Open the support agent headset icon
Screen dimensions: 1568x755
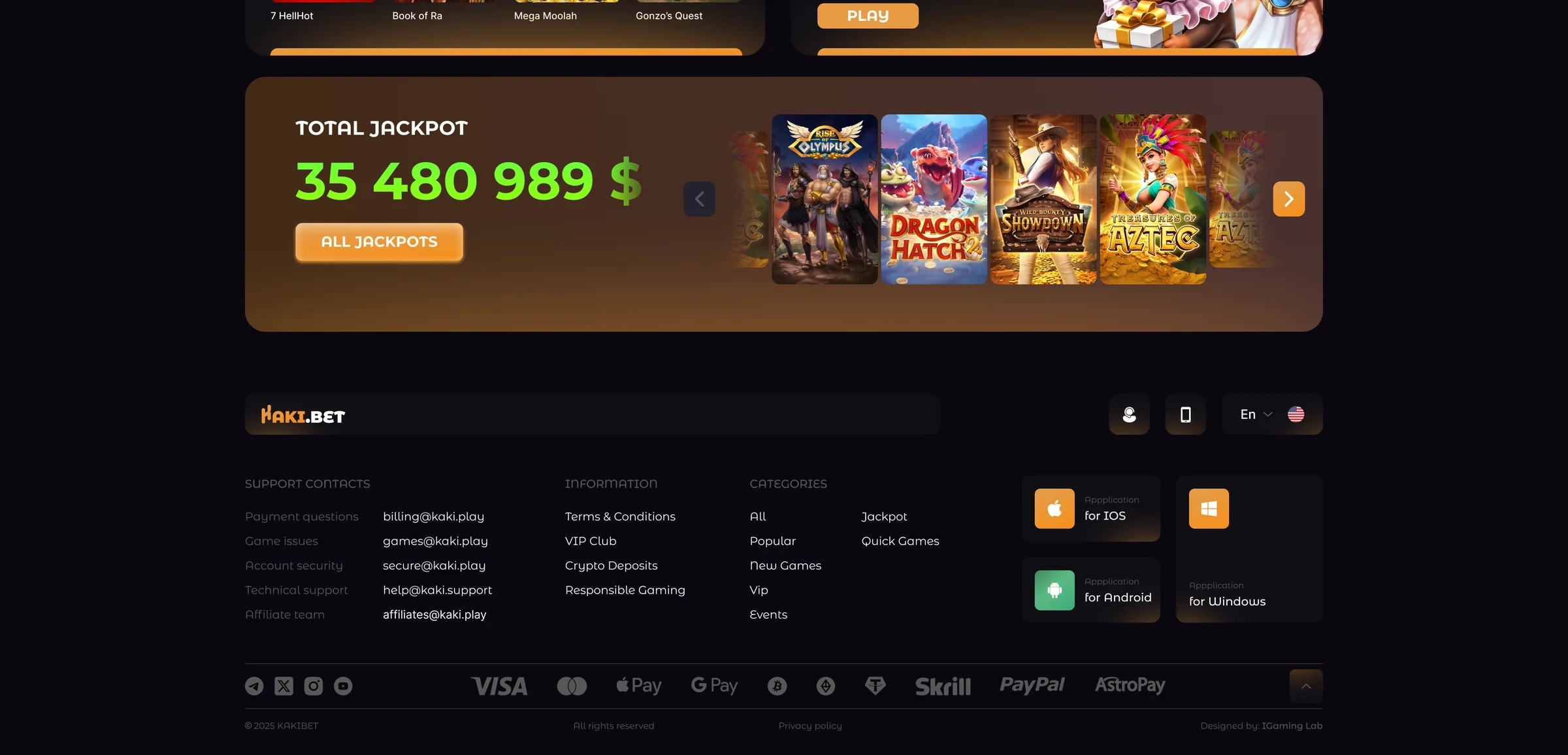[1129, 414]
